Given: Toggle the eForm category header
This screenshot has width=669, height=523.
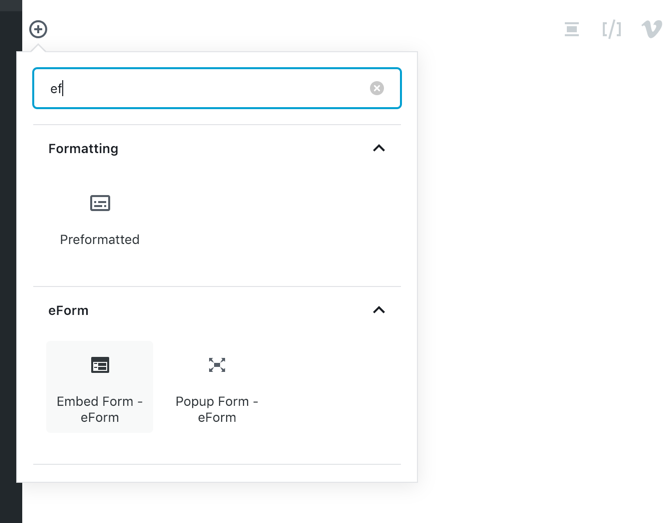Looking at the screenshot, I should (217, 310).
